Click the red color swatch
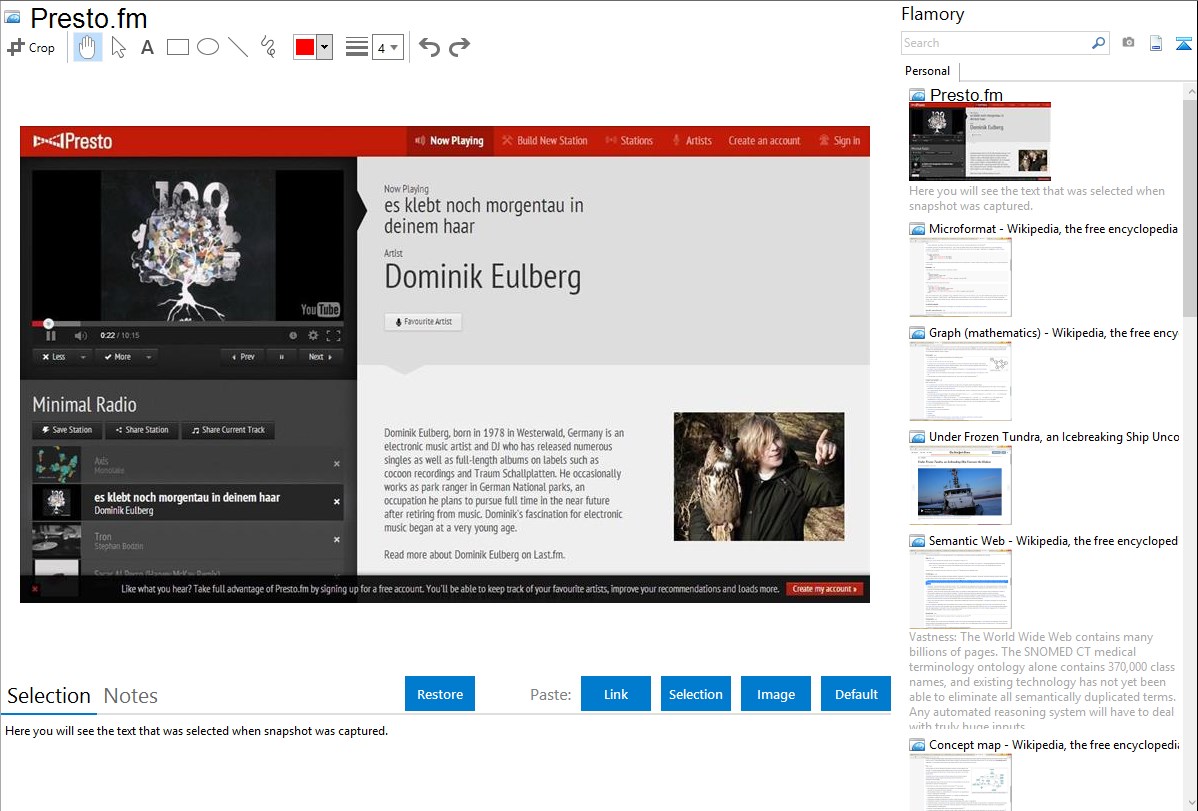The image size is (1198, 811). click(x=305, y=47)
